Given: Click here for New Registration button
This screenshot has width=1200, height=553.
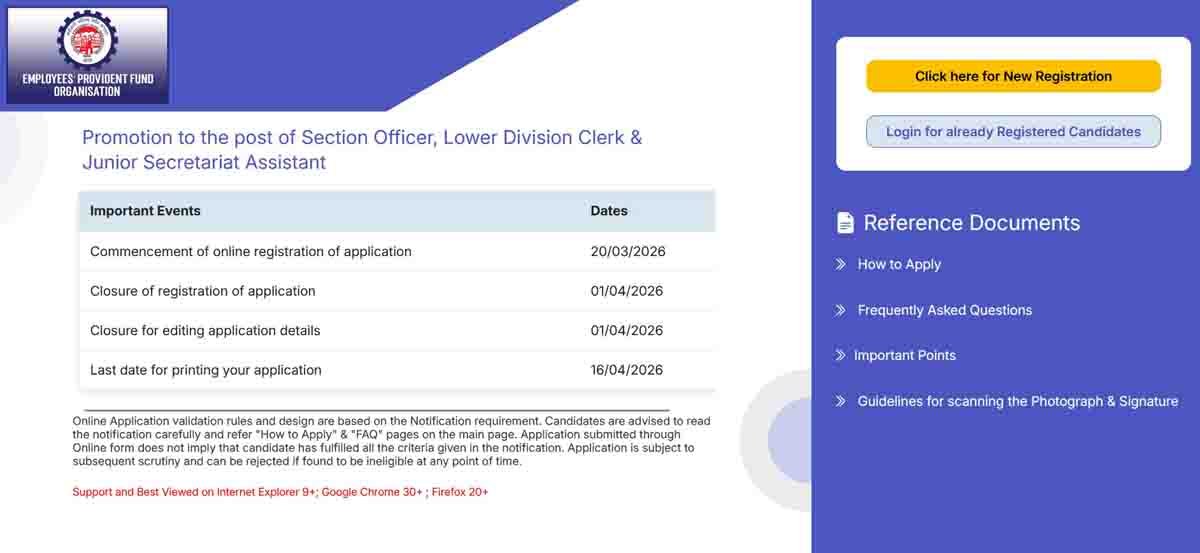Looking at the screenshot, I should pos(1013,76).
